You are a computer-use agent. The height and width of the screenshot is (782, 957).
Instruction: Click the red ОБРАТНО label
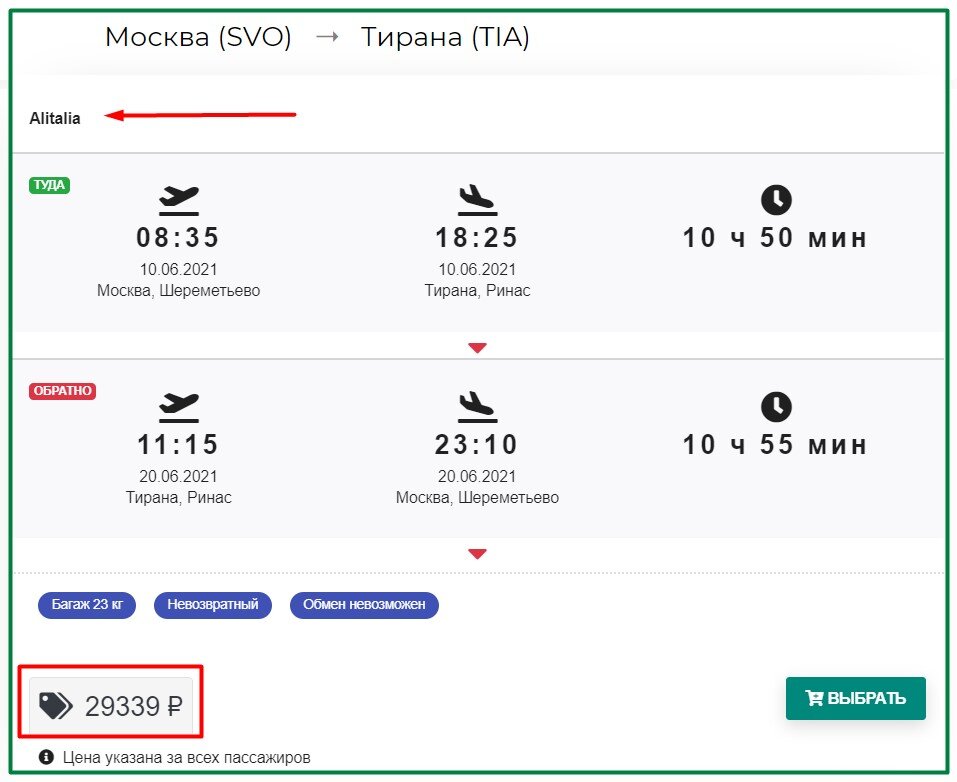click(62, 391)
